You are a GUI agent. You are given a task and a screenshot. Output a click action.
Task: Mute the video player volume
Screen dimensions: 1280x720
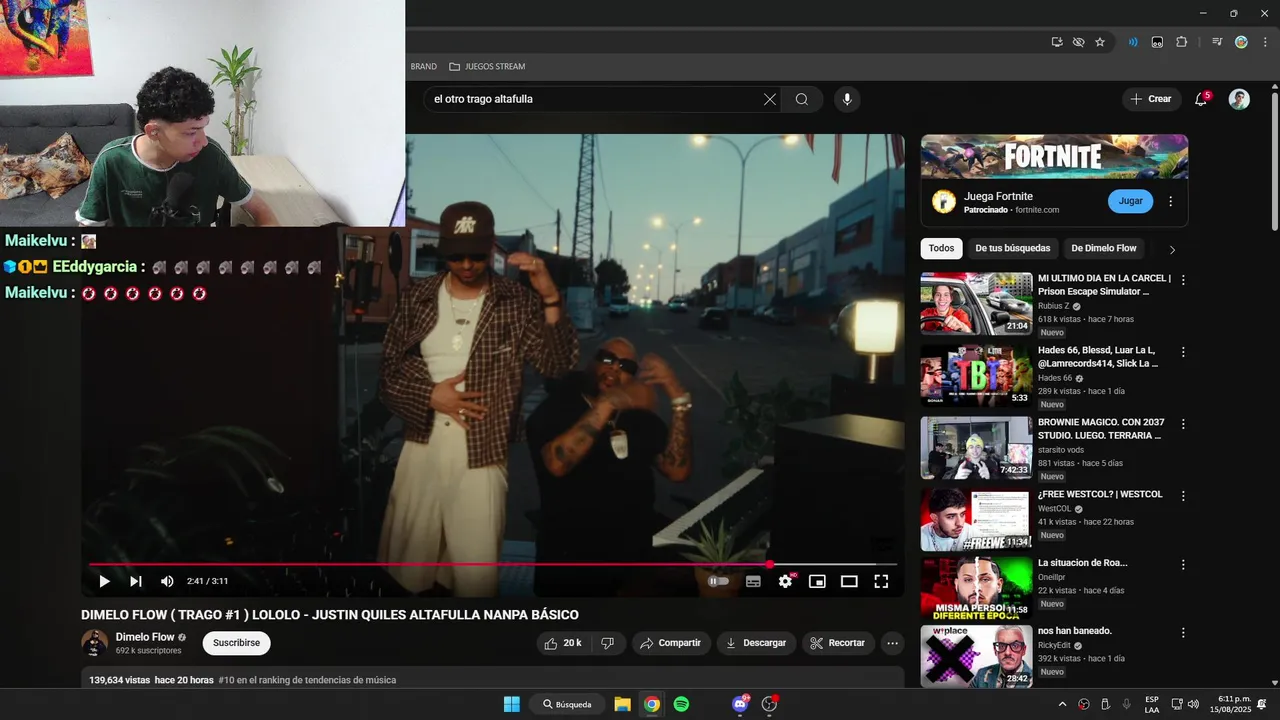[x=167, y=581]
